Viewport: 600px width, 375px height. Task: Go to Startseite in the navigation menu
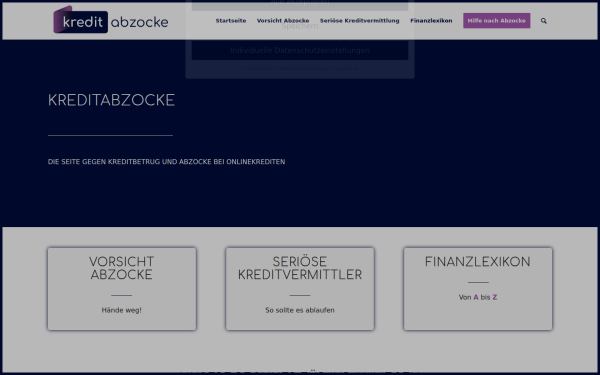(x=231, y=21)
